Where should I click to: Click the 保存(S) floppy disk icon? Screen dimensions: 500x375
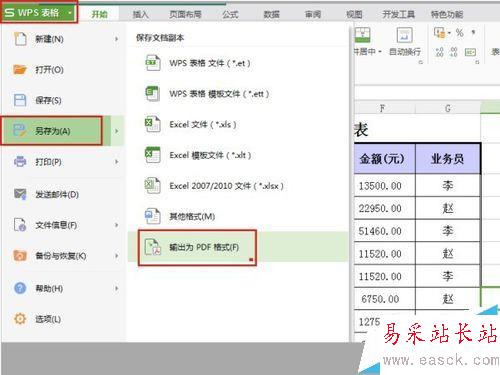[x=20, y=100]
